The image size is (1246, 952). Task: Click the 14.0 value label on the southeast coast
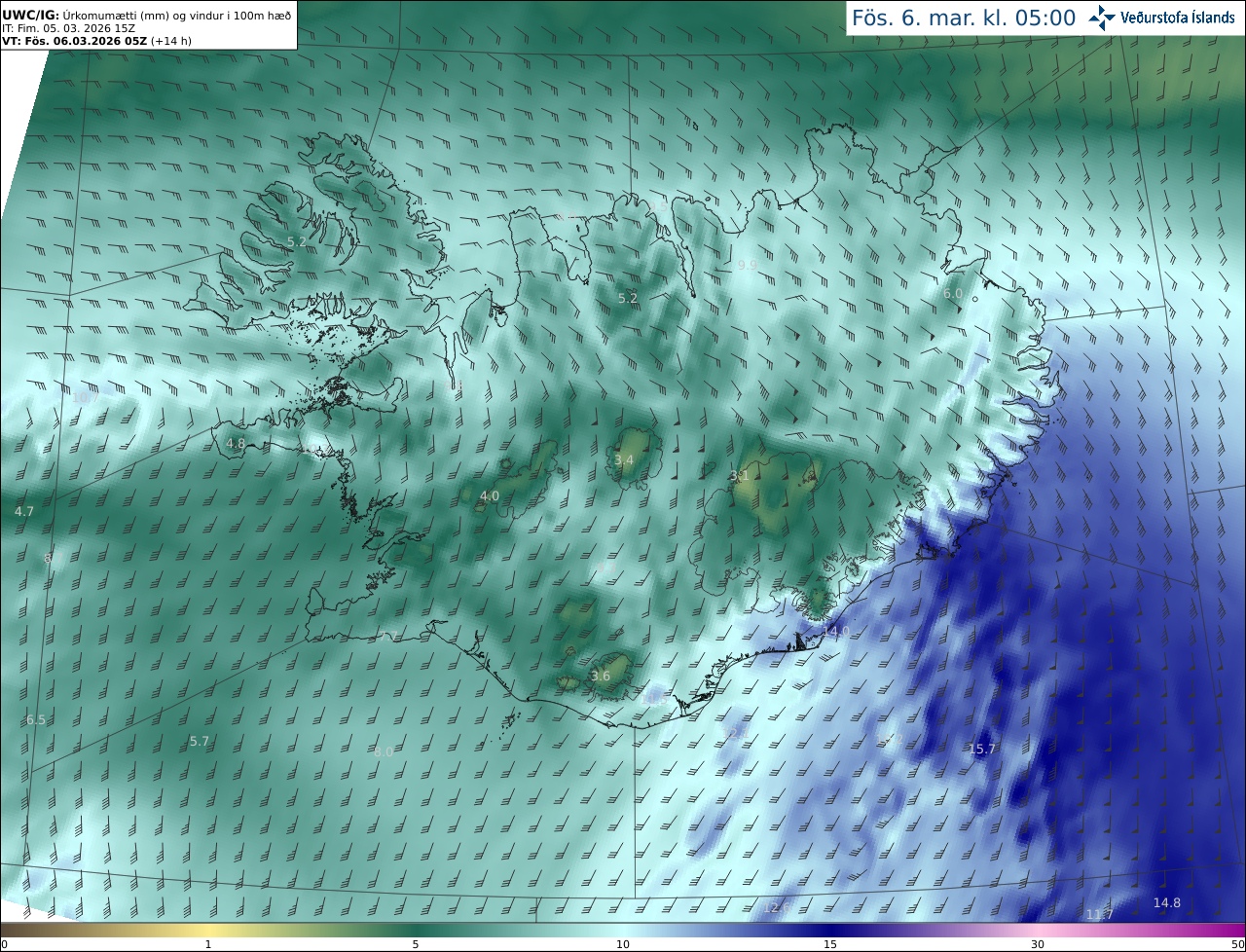point(836,632)
